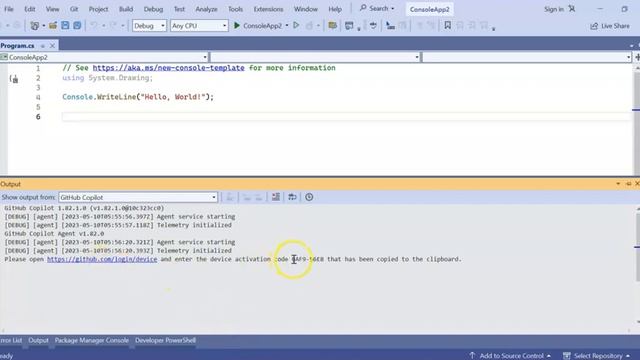Click the Find Message in Code icon
The image size is (640, 360).
point(230,197)
